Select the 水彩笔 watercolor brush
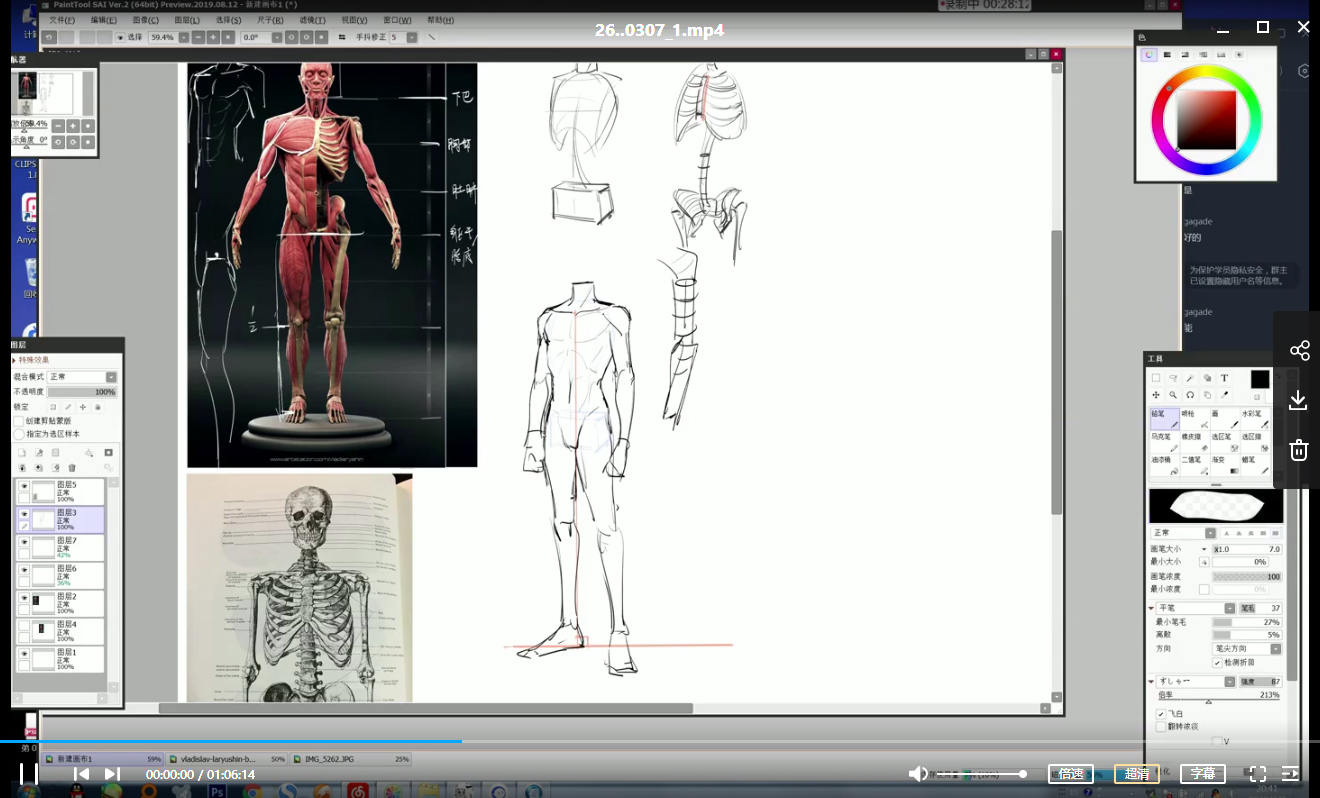 1254,418
